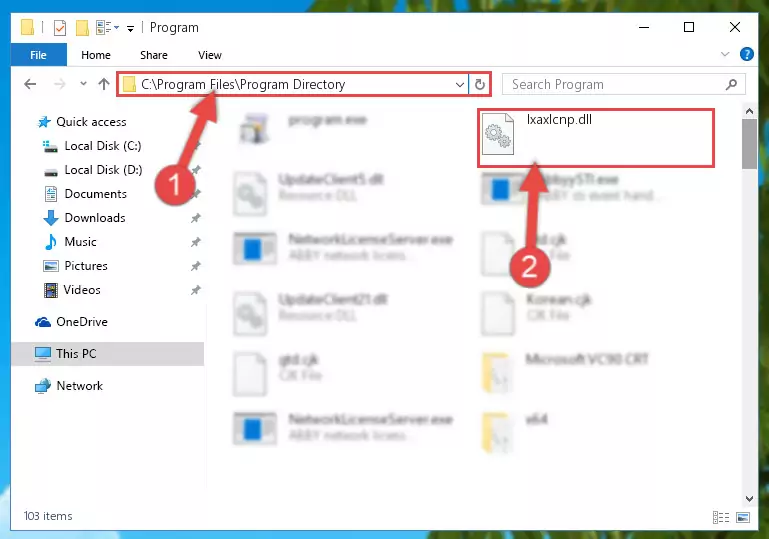The width and height of the screenshot is (769, 539).
Task: Click the Search Program input box
Action: (x=614, y=84)
